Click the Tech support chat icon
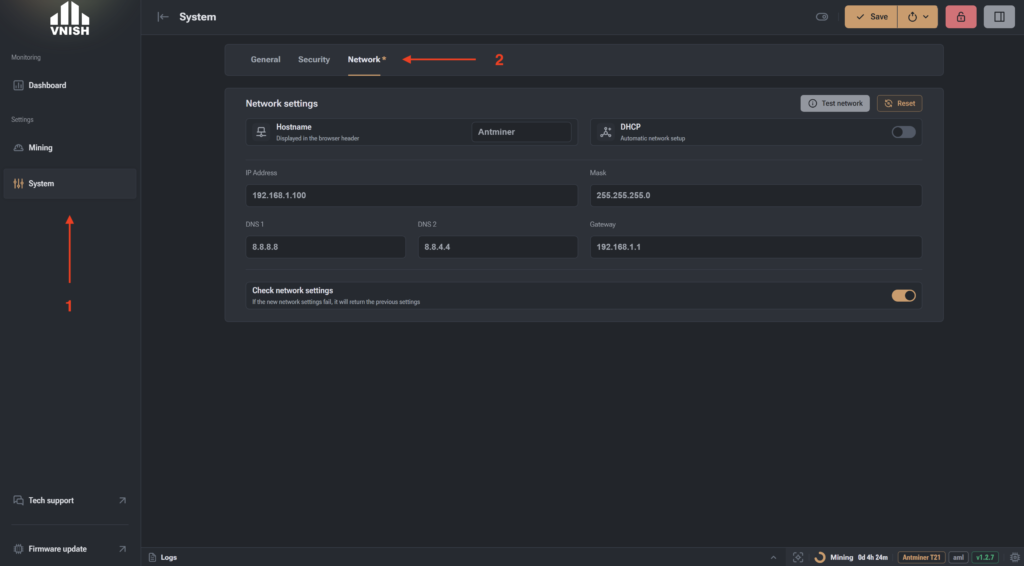1024x566 pixels. (18, 501)
